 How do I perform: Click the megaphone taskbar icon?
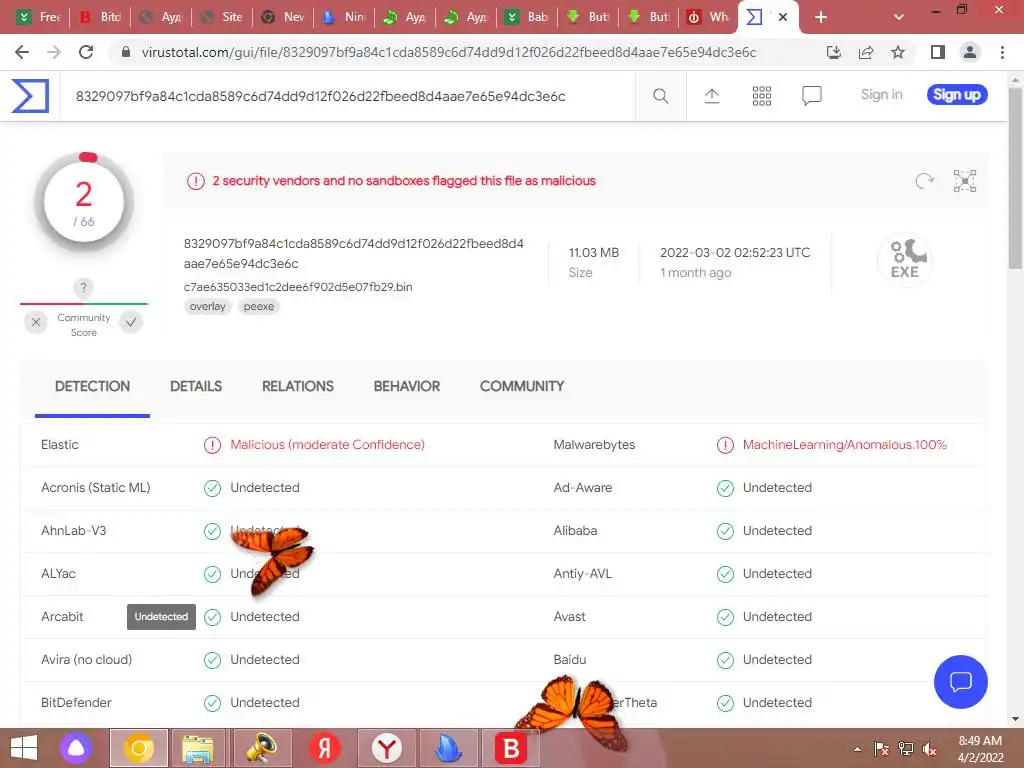point(261,748)
